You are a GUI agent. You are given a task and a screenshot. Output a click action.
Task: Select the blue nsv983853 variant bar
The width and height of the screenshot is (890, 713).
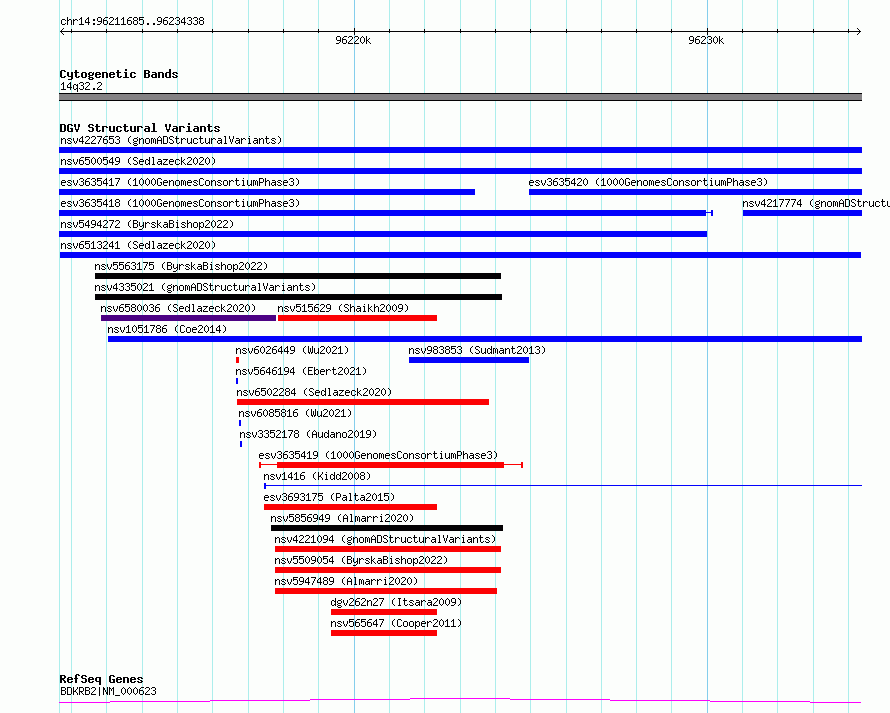469,360
